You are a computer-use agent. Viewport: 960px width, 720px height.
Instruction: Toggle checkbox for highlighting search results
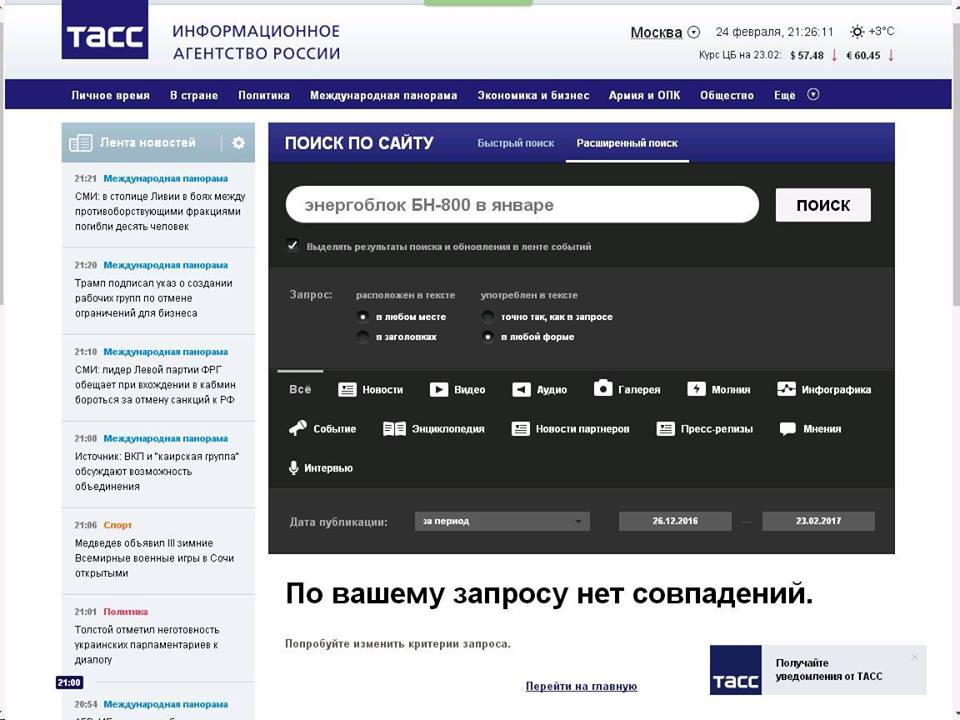click(x=292, y=245)
